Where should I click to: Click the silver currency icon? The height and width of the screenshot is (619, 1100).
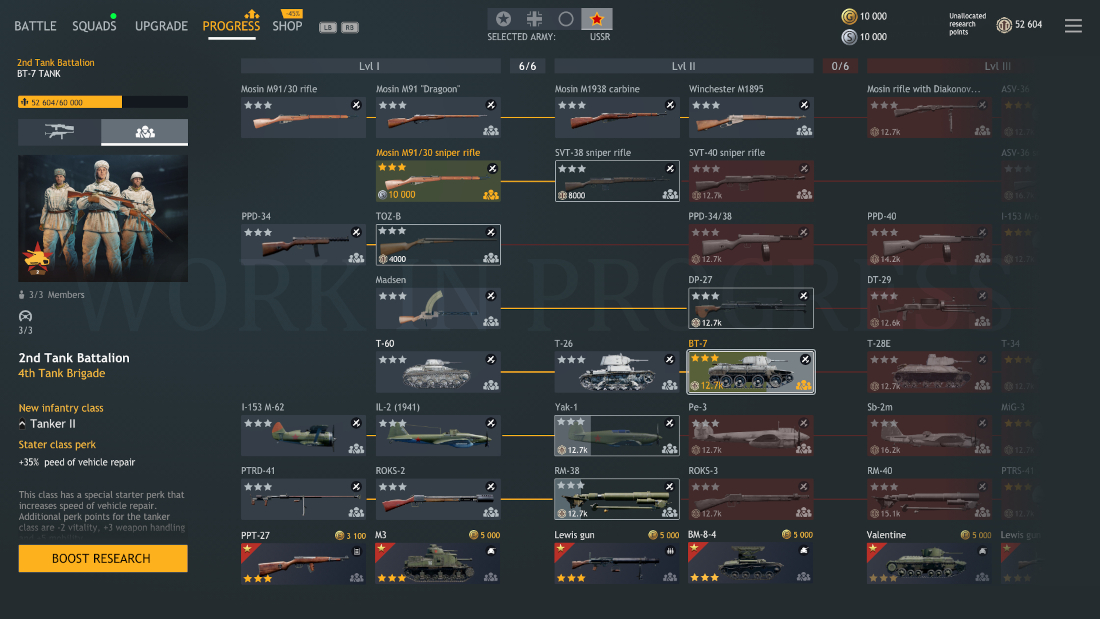click(849, 37)
